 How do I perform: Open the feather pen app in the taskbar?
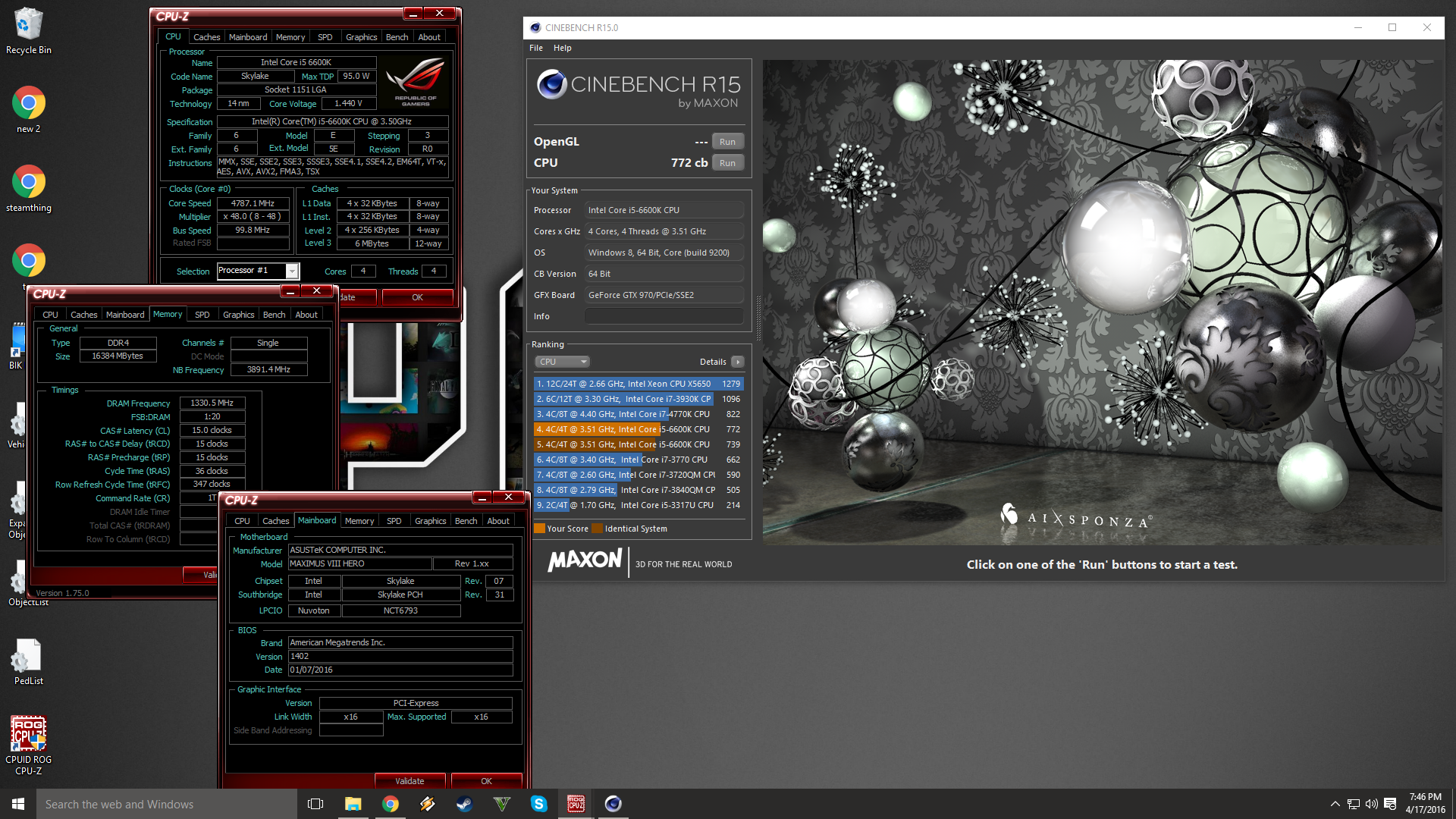tap(427, 804)
